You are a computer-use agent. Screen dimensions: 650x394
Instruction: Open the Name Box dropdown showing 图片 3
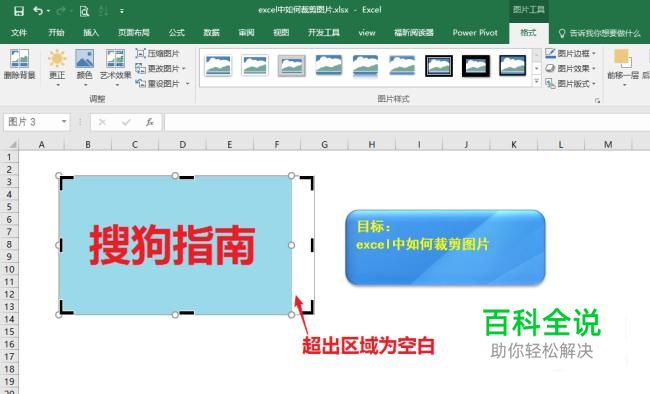(64, 122)
